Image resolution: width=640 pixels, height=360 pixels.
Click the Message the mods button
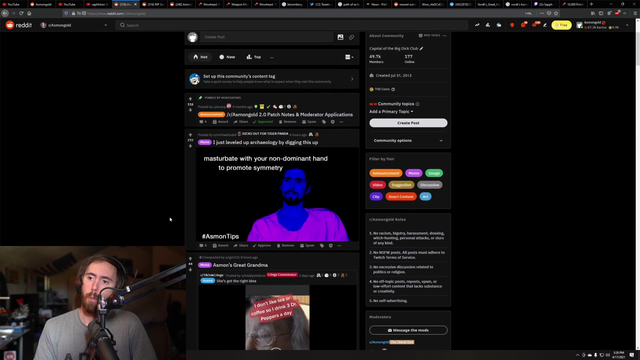(408, 330)
